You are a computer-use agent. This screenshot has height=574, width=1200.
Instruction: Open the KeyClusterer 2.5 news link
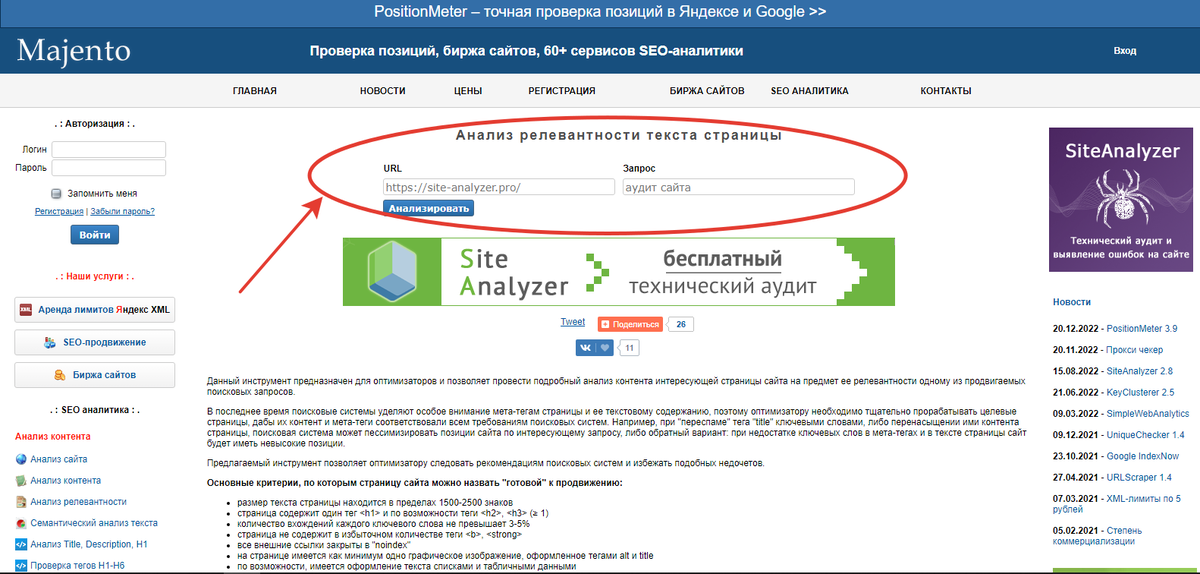(1140, 393)
